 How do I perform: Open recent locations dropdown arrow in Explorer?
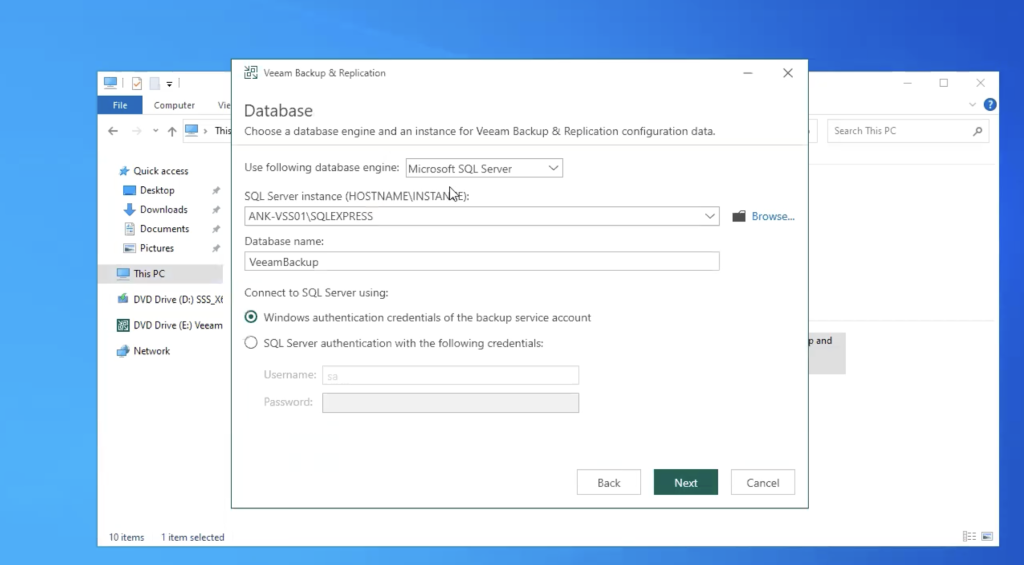155,131
